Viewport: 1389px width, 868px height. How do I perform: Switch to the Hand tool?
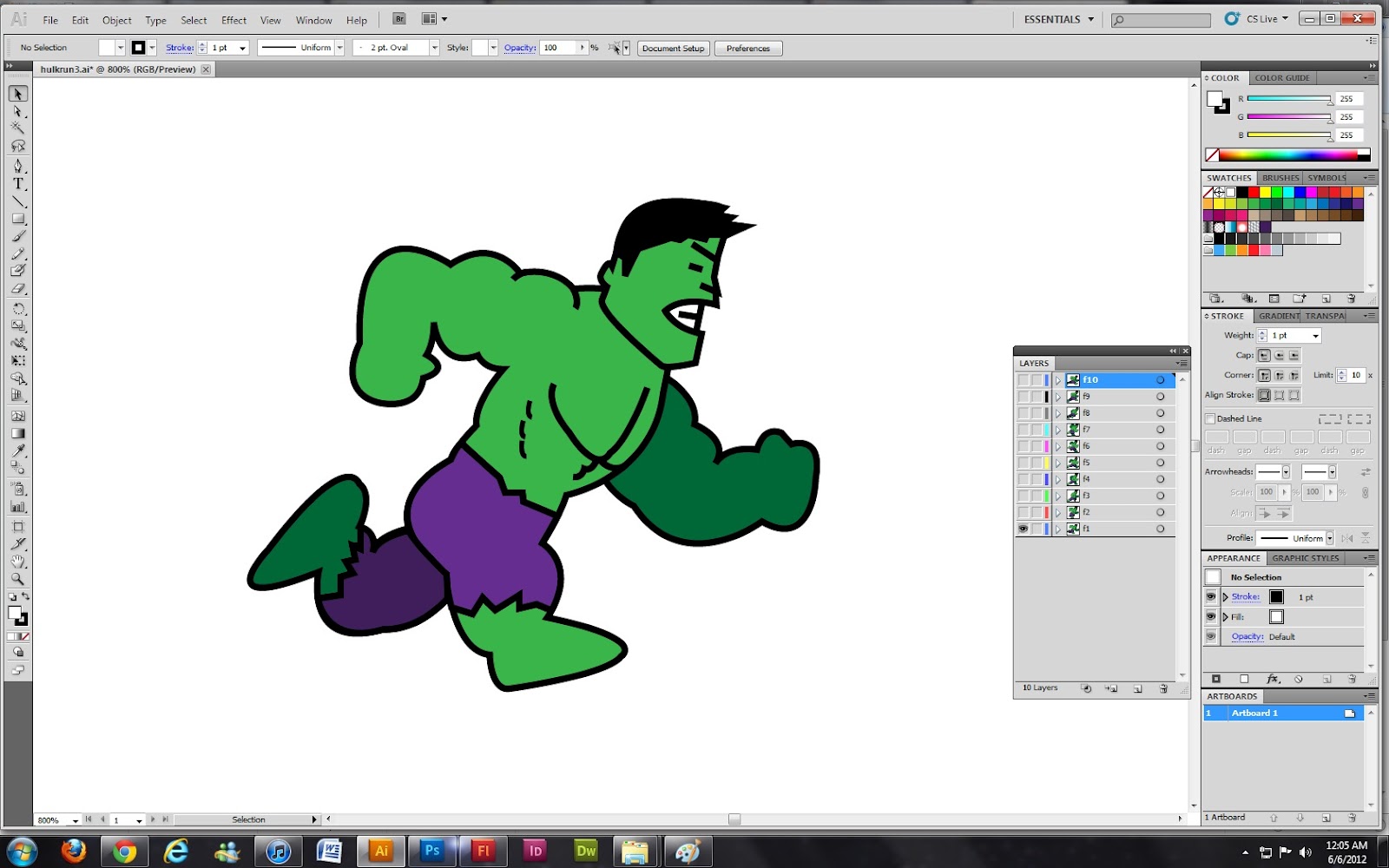[x=18, y=562]
